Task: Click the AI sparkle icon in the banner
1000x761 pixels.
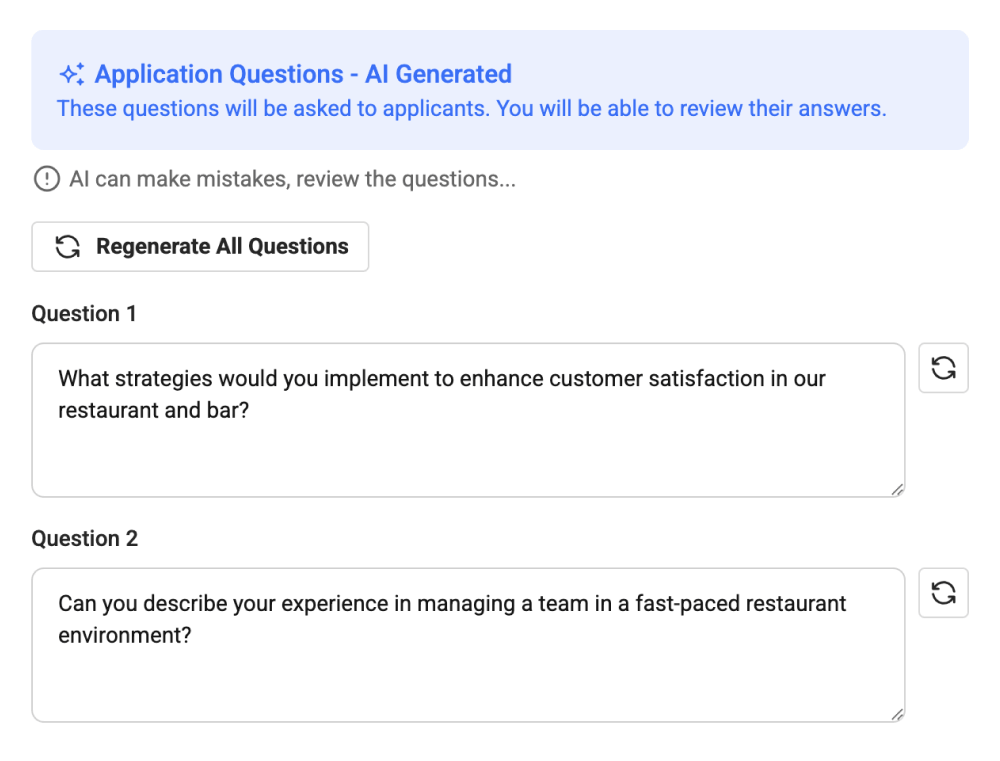Action: [71, 75]
